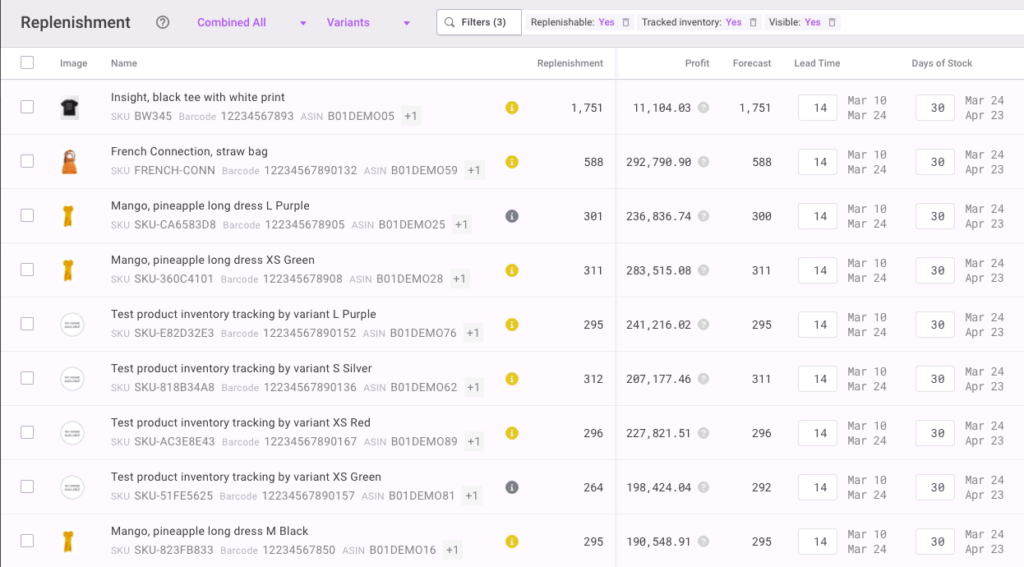Expand the Variants dropdown
The image size is (1024, 567).
click(x=368, y=23)
